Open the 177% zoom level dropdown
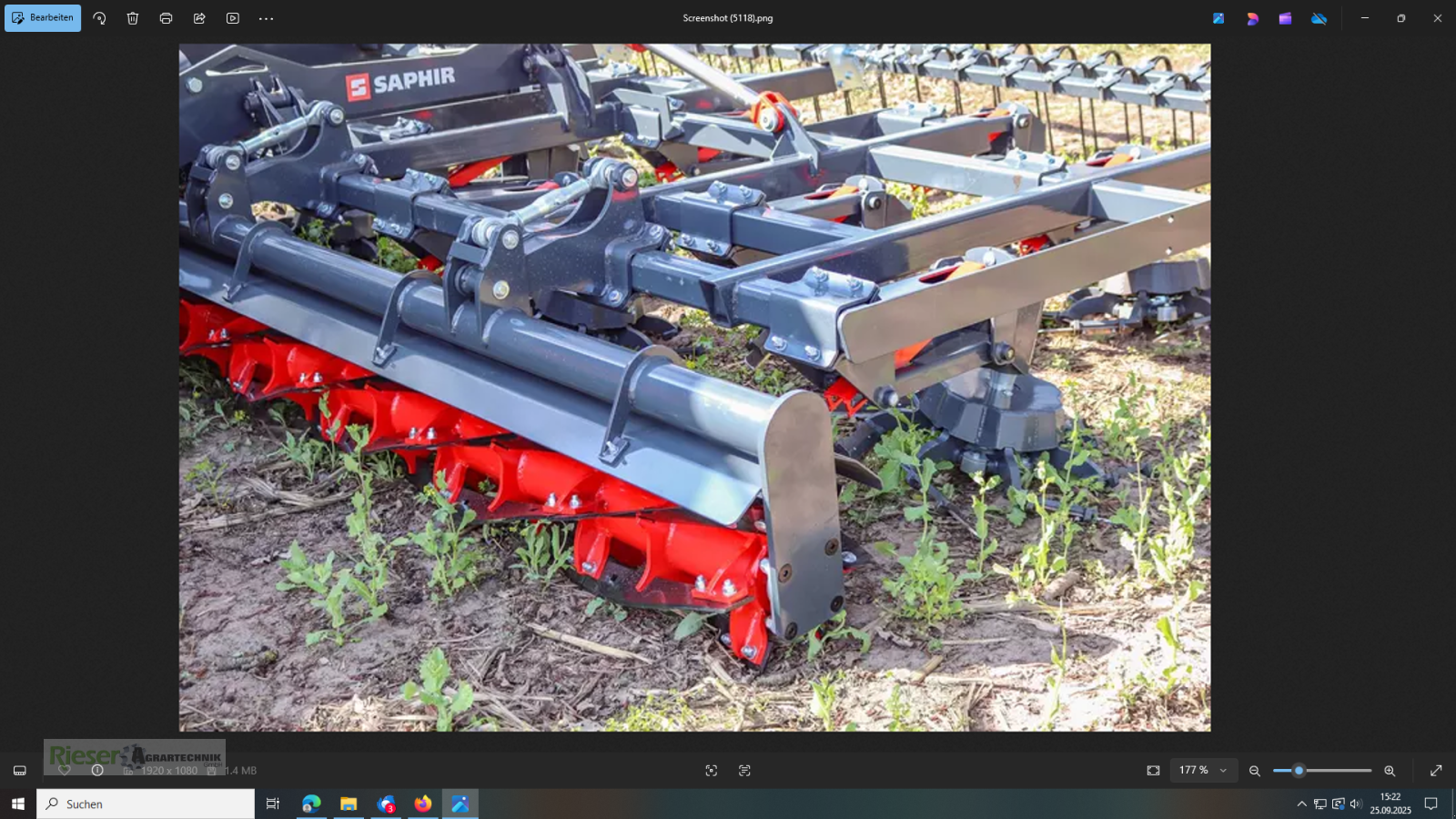 pos(1204,770)
